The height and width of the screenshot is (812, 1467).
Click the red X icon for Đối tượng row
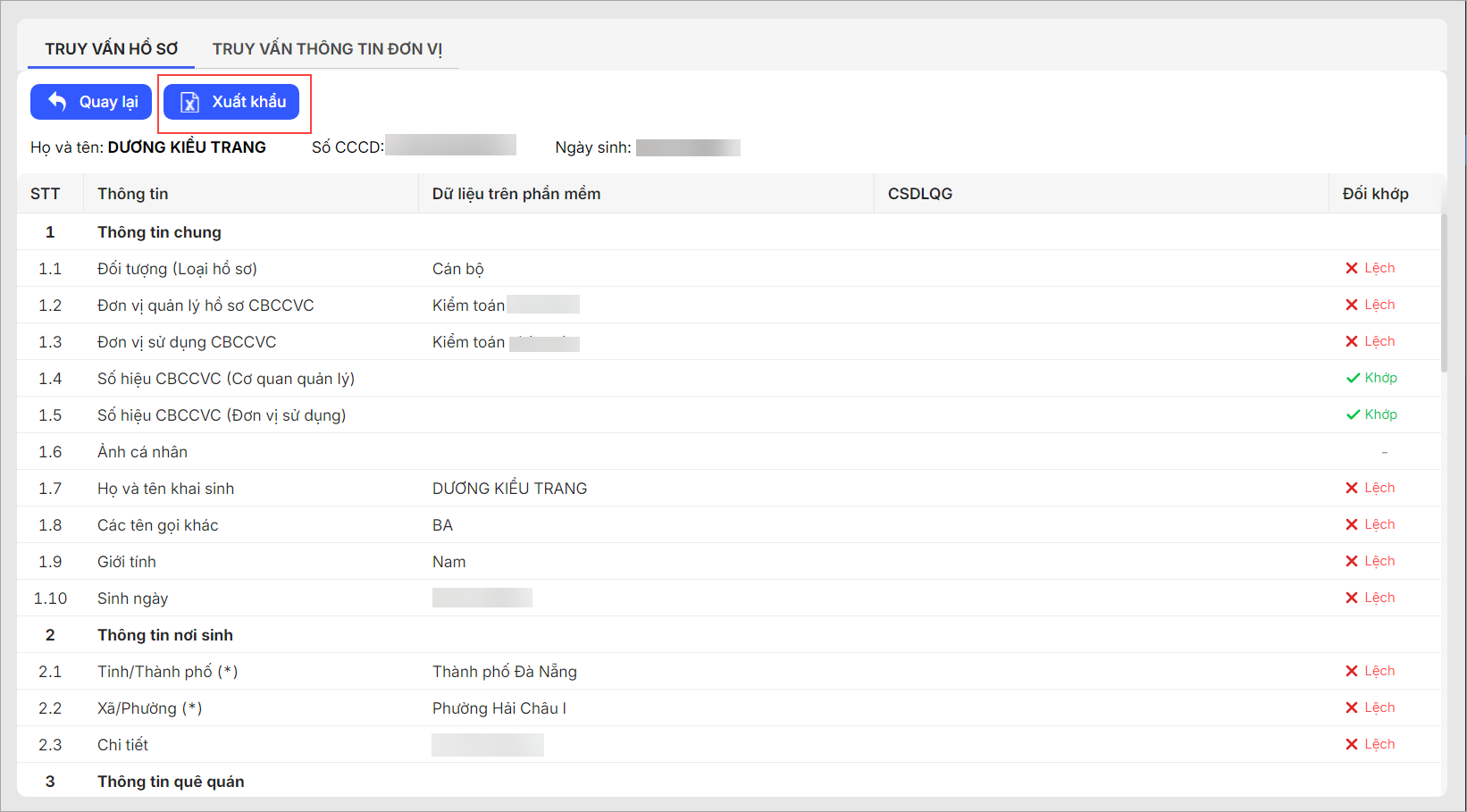1352,268
